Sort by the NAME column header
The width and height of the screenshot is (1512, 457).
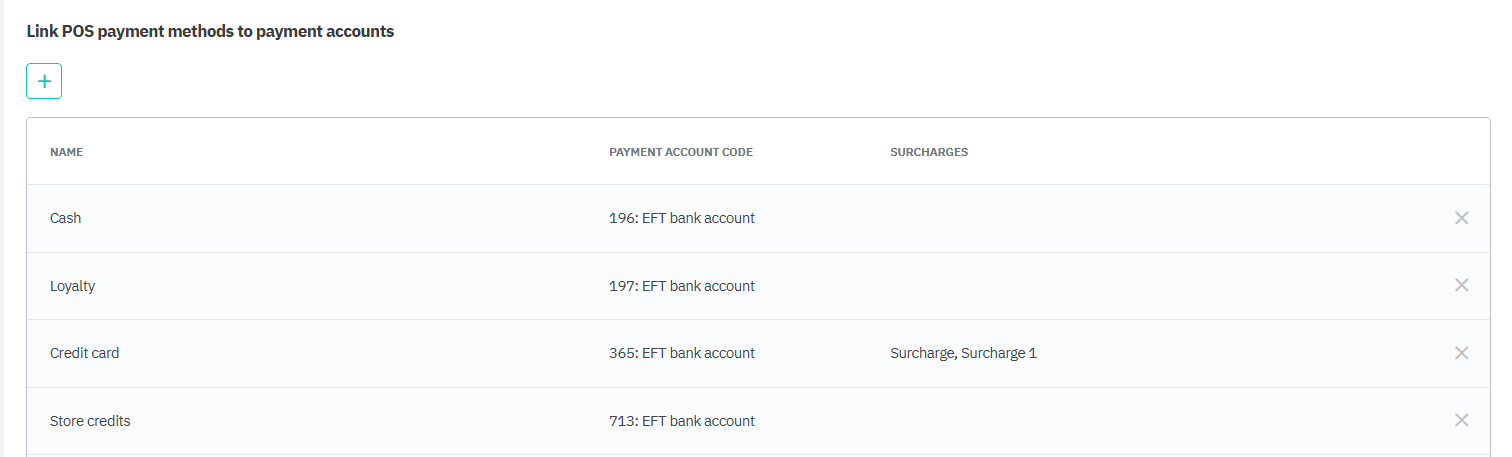(x=66, y=152)
